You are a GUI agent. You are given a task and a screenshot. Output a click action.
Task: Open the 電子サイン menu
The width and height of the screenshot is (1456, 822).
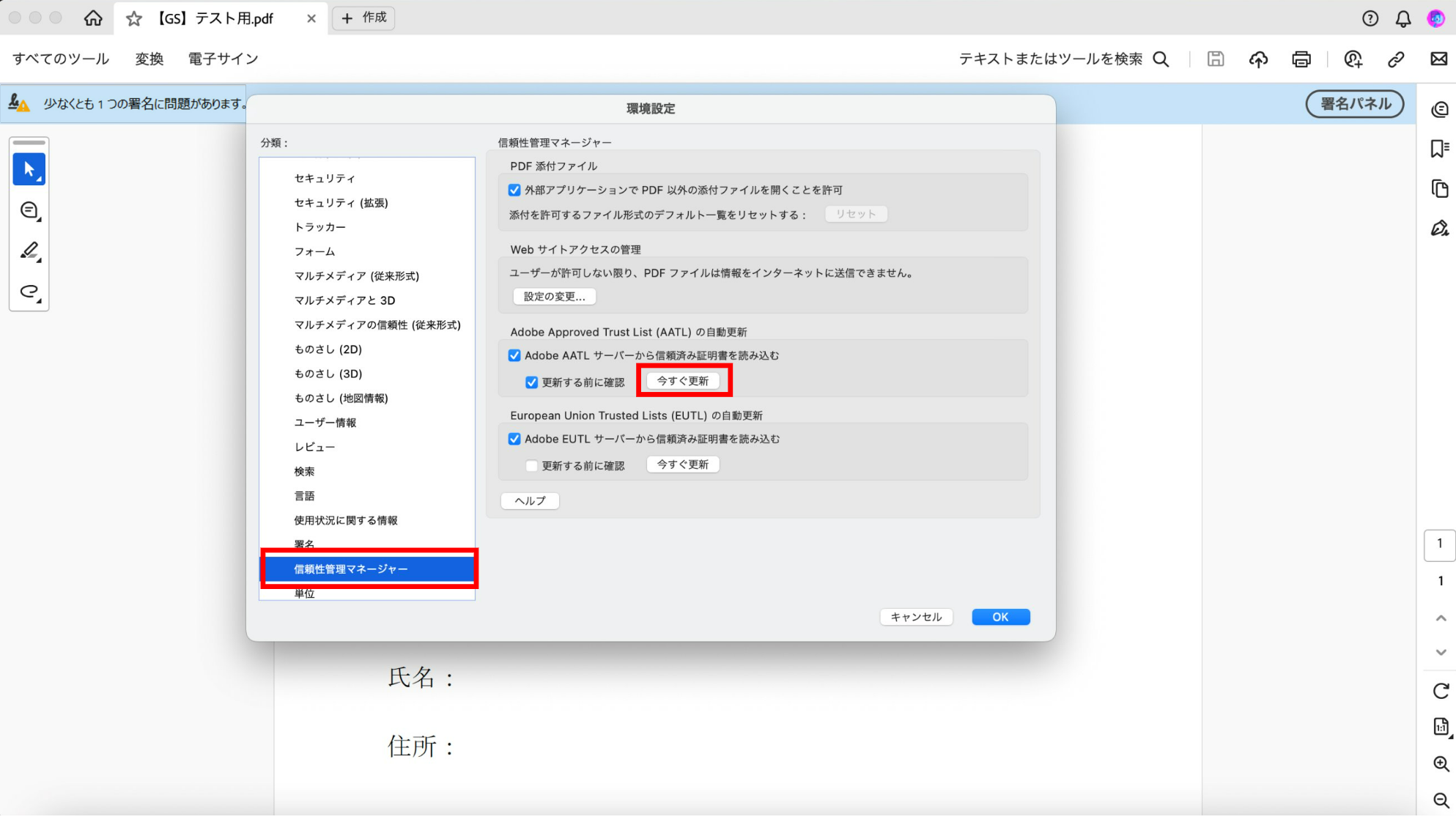pyautogui.click(x=223, y=59)
